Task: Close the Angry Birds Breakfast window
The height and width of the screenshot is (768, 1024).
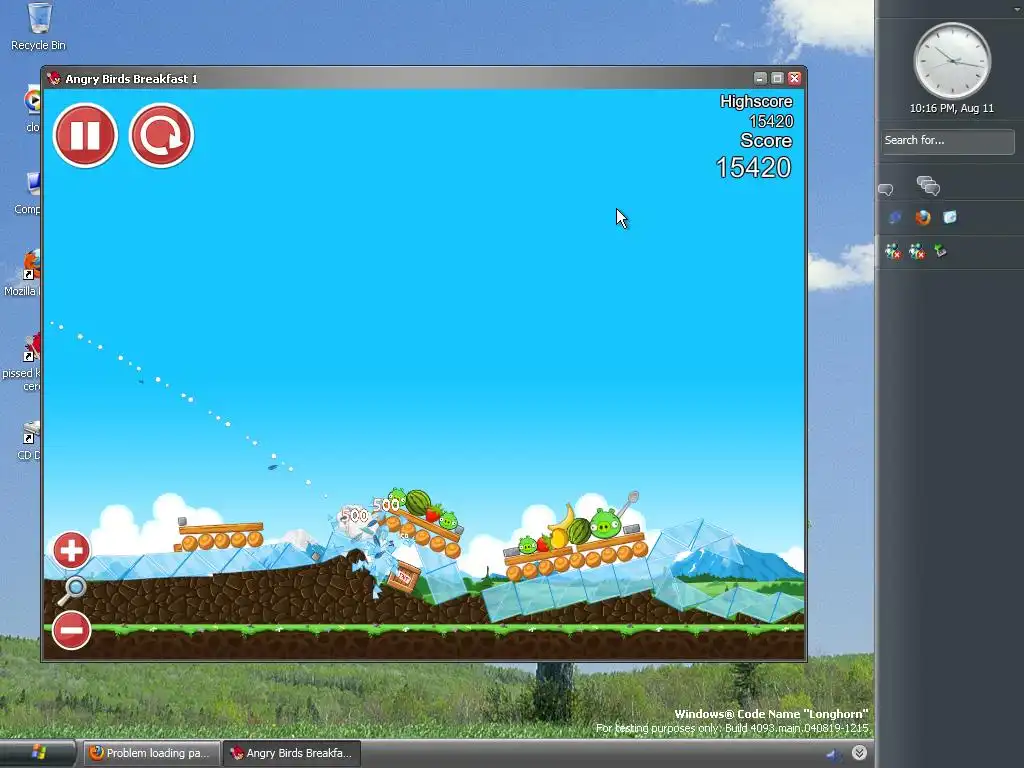Action: [794, 78]
